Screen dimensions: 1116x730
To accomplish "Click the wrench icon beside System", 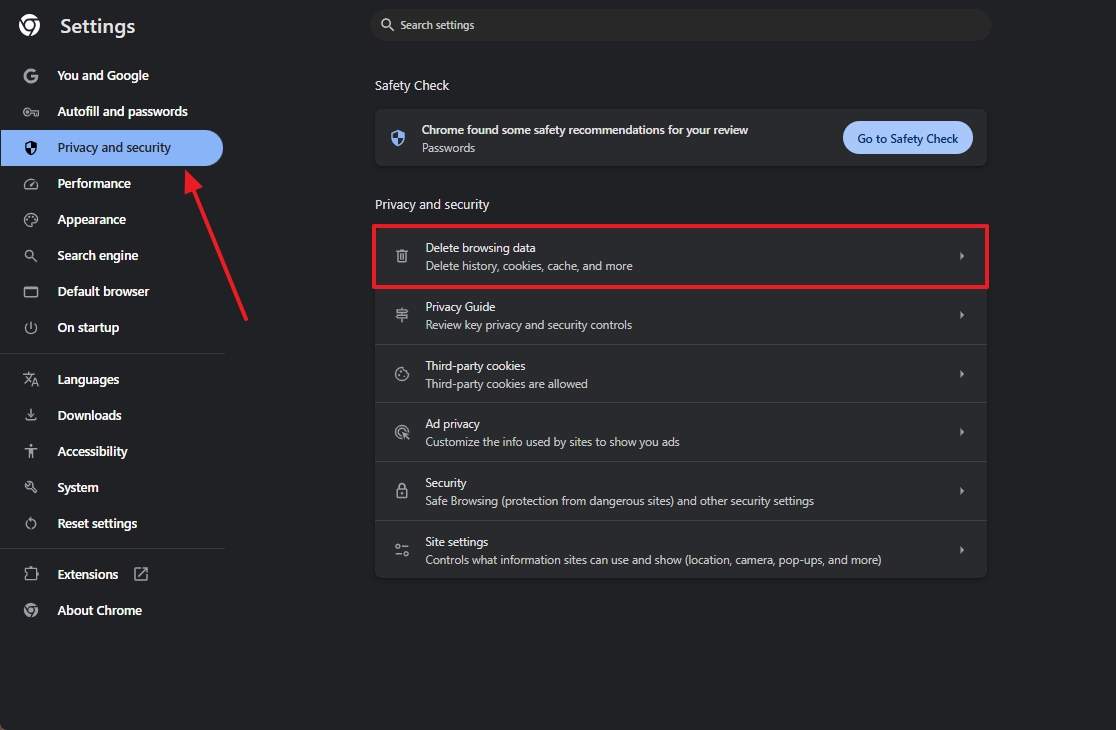I will (31, 487).
